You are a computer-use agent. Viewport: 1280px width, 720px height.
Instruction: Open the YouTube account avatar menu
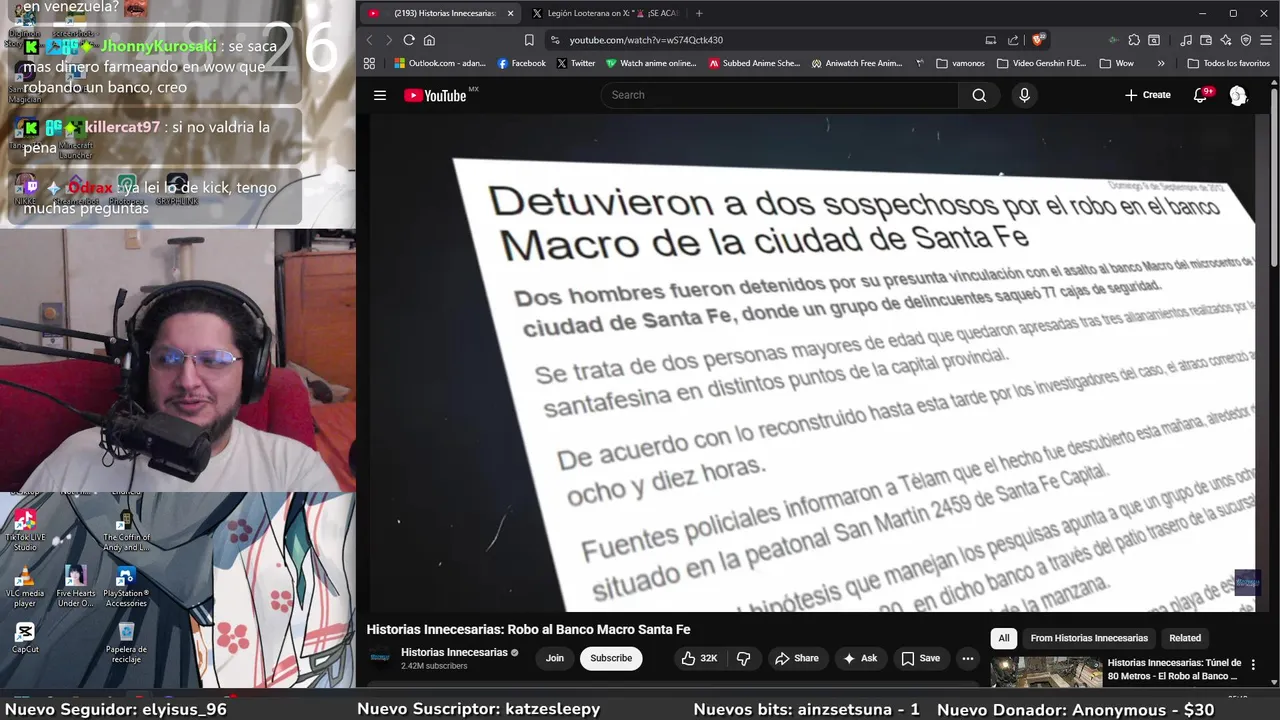(1238, 95)
